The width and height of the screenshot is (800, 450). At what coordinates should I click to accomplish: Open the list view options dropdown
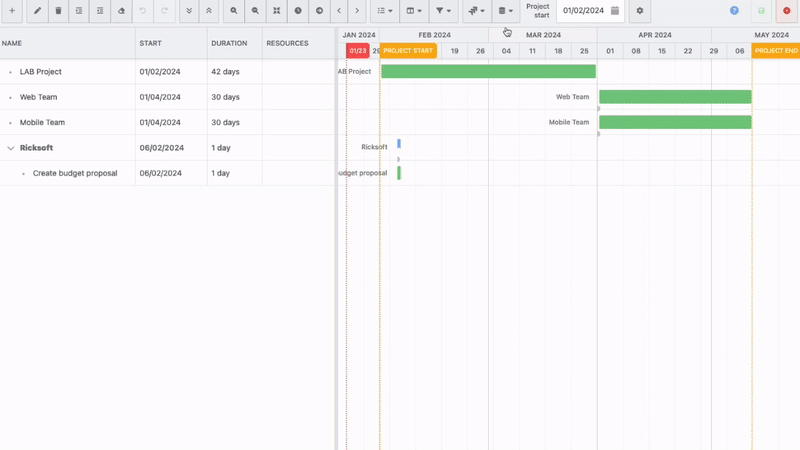coord(385,11)
